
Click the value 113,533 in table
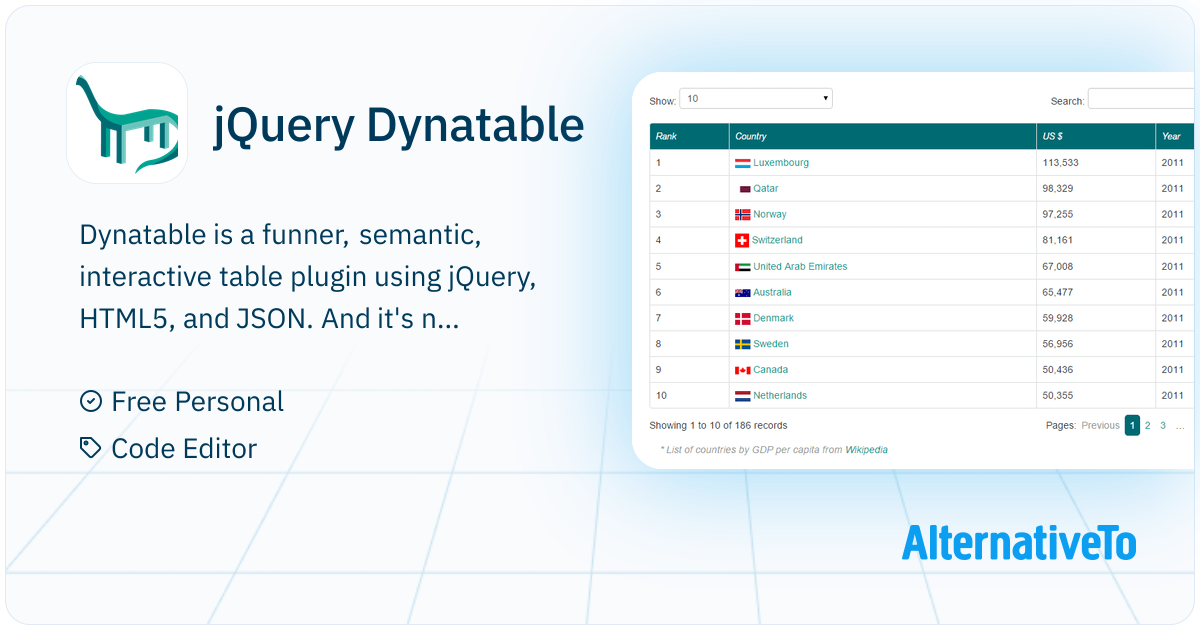pyautogui.click(x=1062, y=163)
